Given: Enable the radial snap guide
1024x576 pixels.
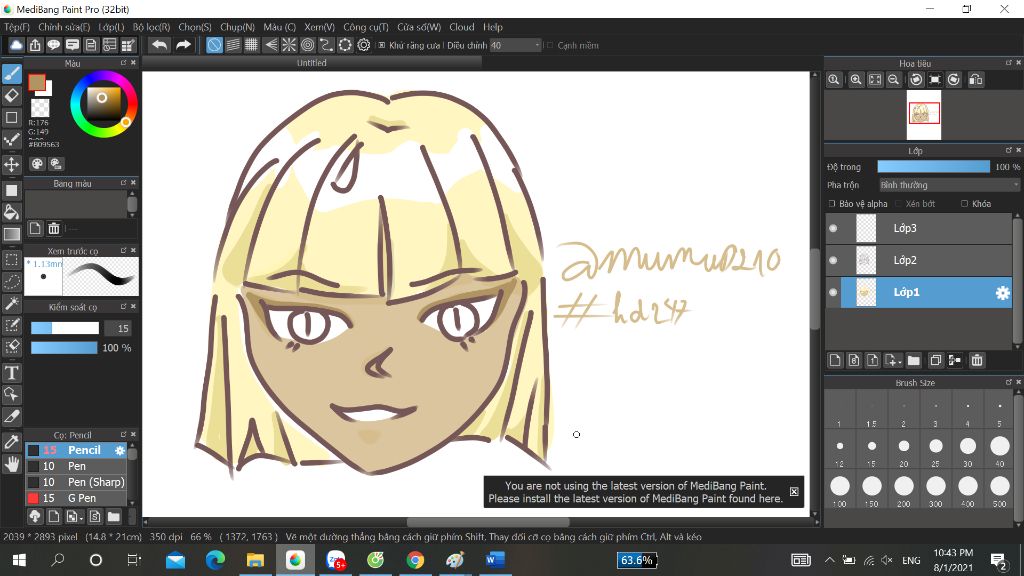Looking at the screenshot, I should (x=289, y=45).
